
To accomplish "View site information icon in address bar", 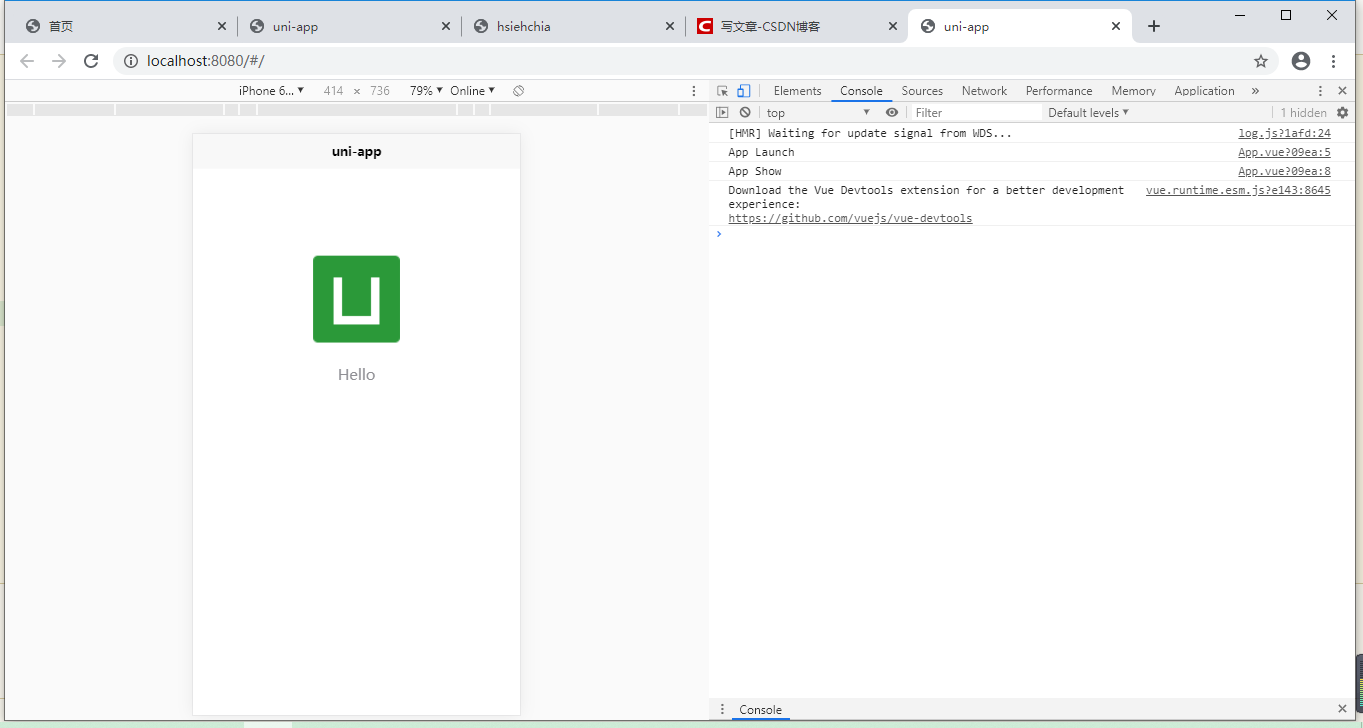I will 130,61.
